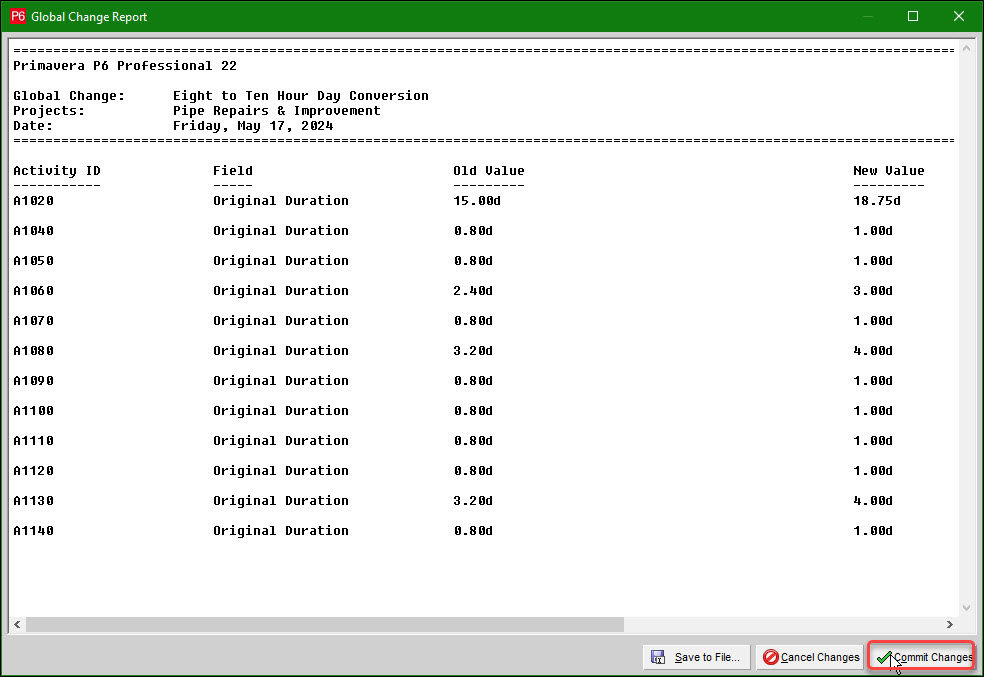The height and width of the screenshot is (677, 984).
Task: Open the Save to File dialog
Action: (696, 657)
